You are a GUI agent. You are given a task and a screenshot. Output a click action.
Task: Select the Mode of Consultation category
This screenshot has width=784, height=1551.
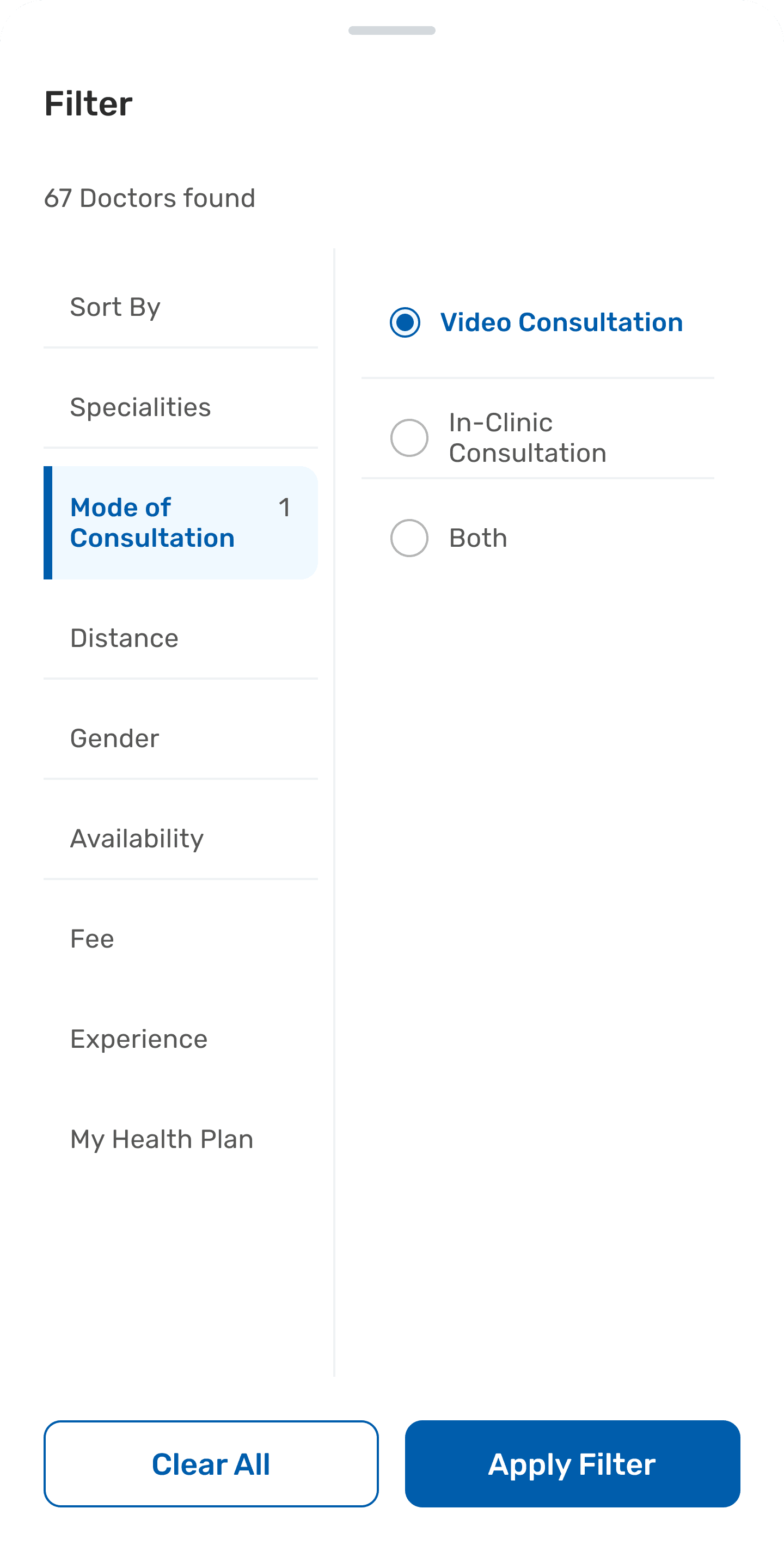(152, 523)
